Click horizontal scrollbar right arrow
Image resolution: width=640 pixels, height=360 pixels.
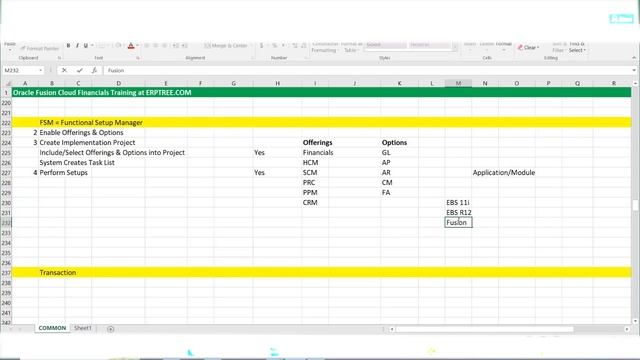(x=627, y=329)
